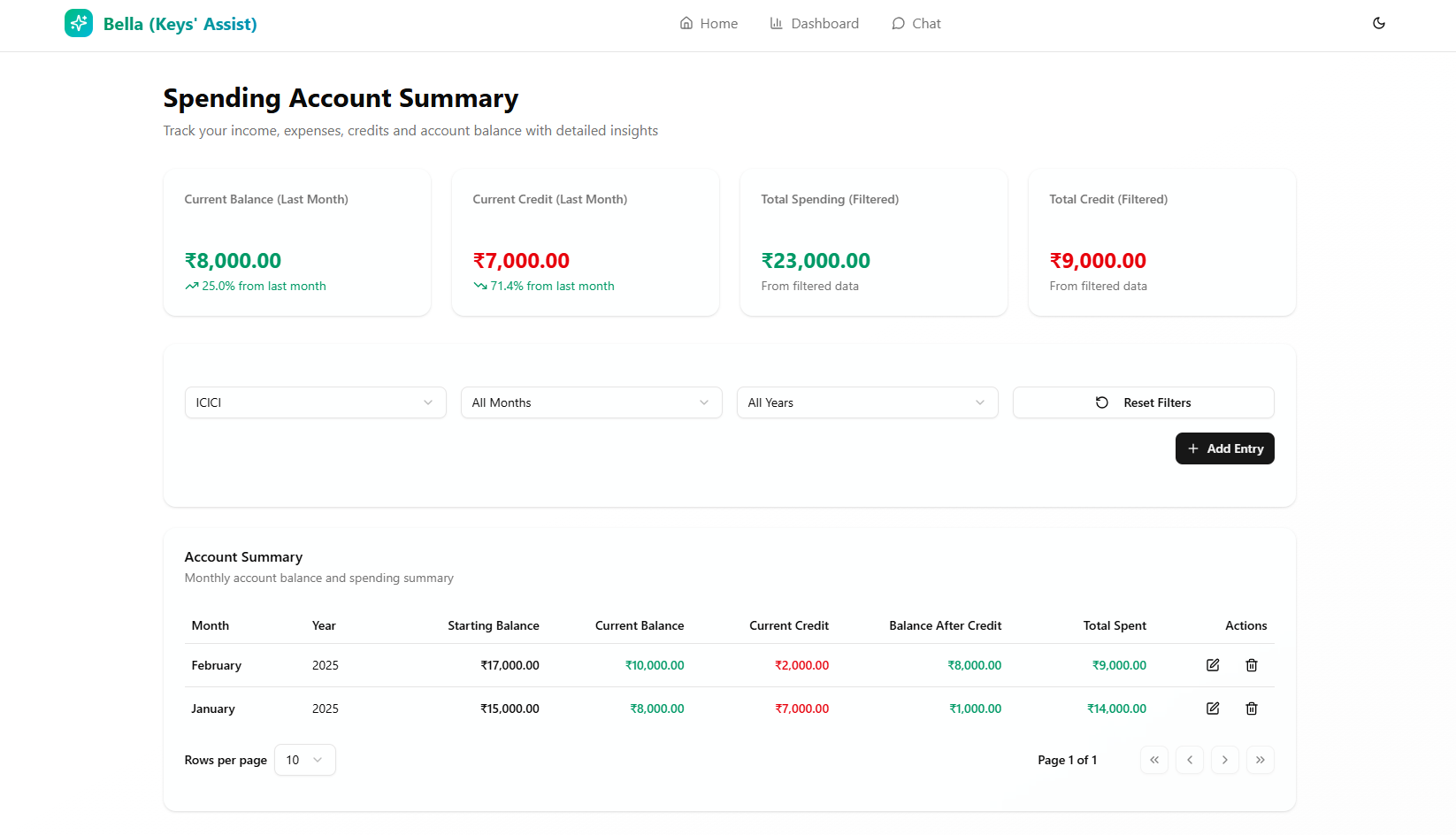Navigate to Home from the top bar
The width and height of the screenshot is (1456, 835).
click(x=709, y=23)
